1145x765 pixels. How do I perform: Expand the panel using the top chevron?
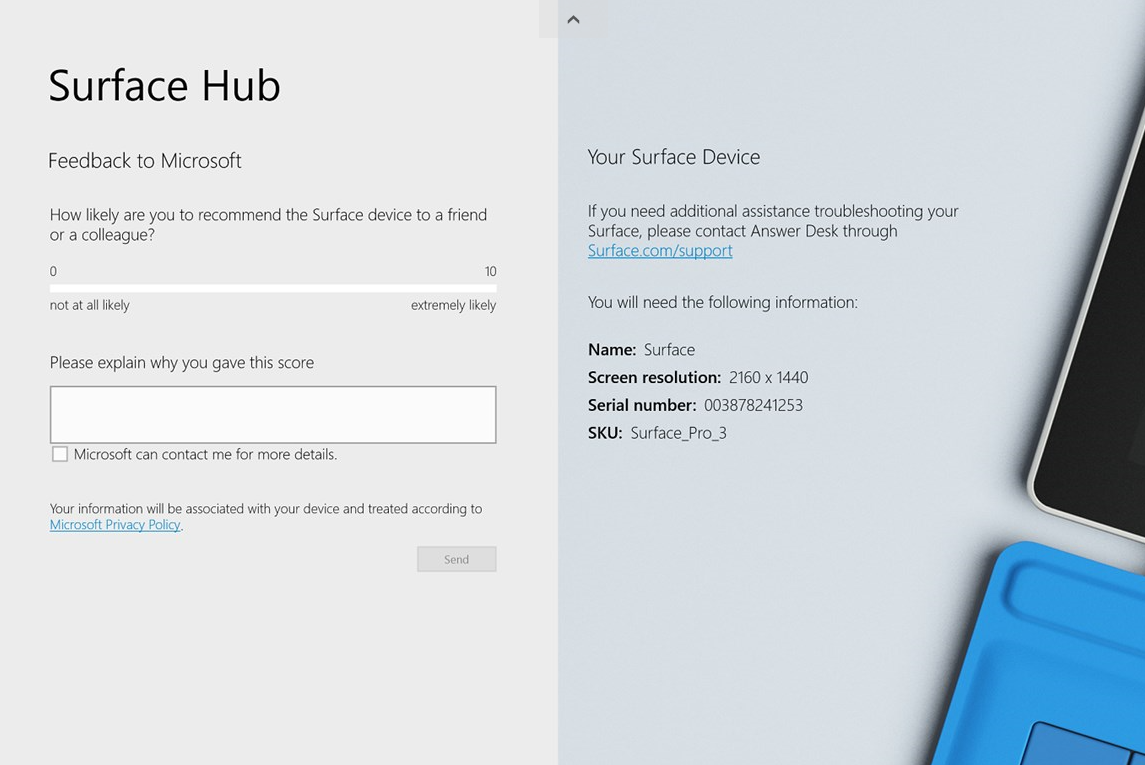573,19
